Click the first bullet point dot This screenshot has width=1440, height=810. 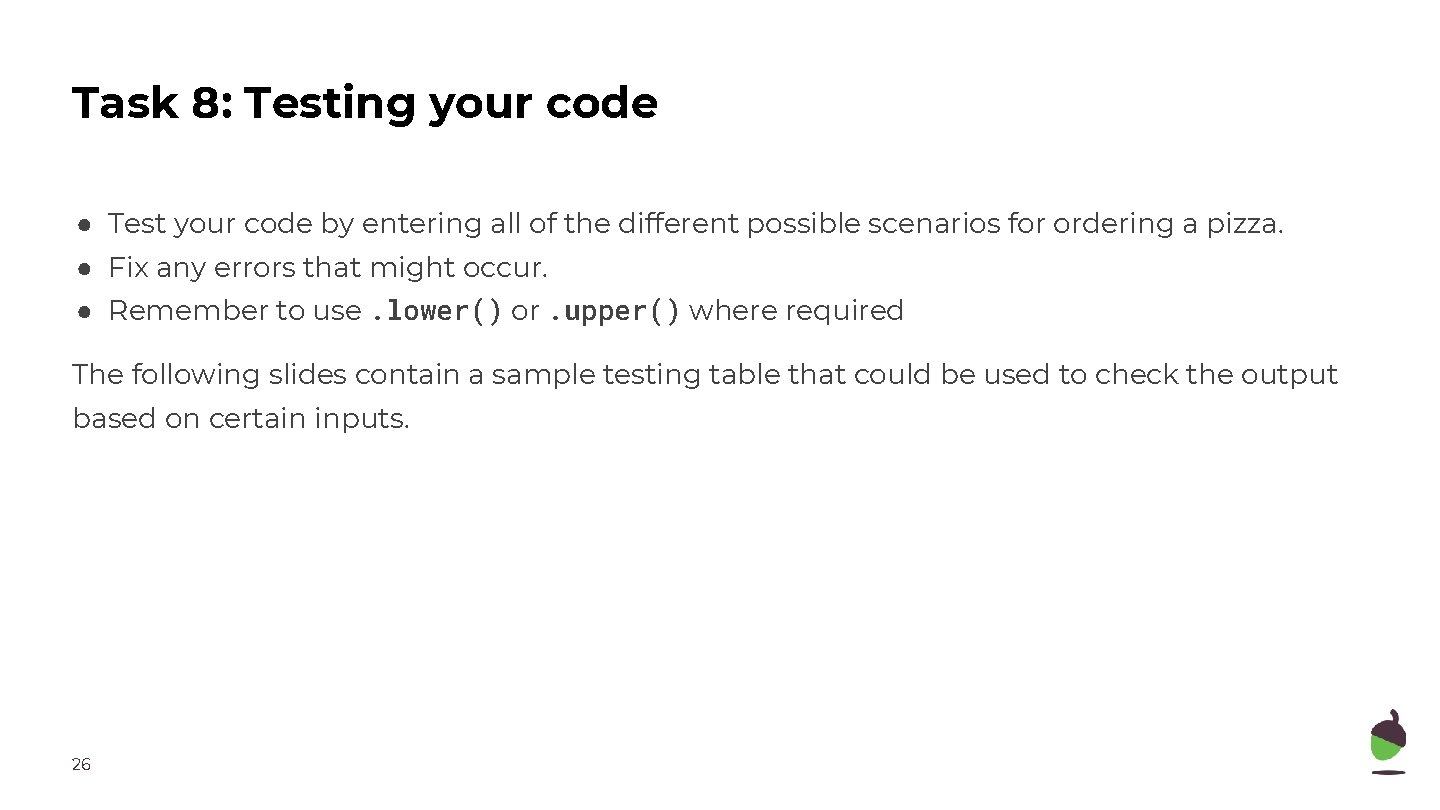coord(87,224)
